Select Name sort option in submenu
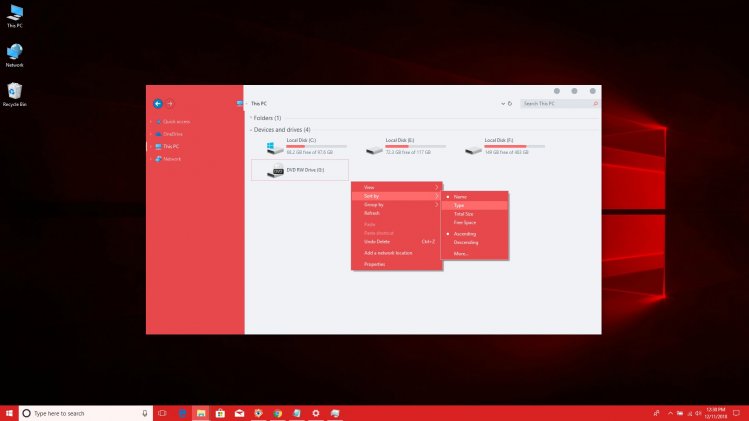The width and height of the screenshot is (749, 421). click(x=460, y=196)
